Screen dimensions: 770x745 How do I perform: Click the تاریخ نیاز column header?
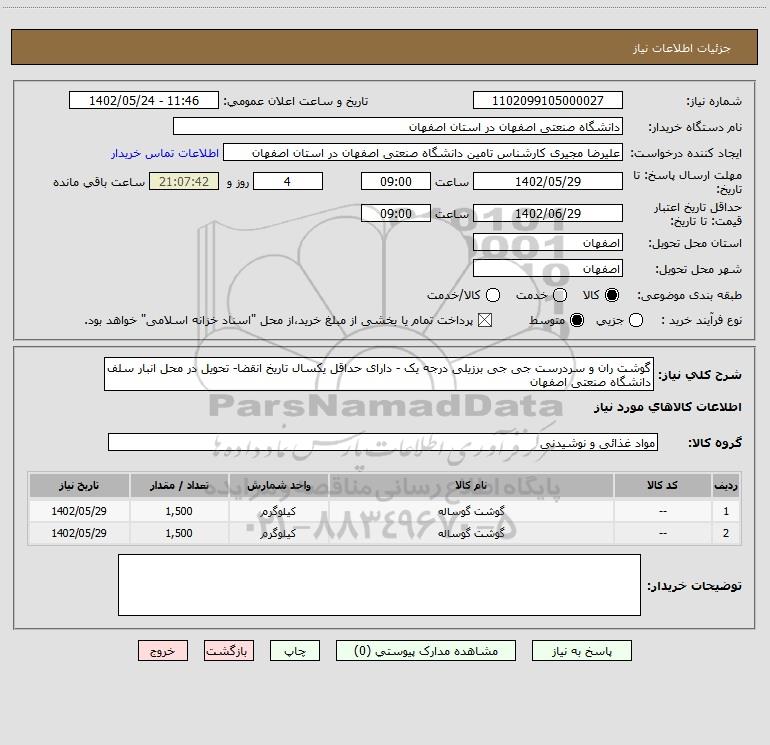coord(79,485)
